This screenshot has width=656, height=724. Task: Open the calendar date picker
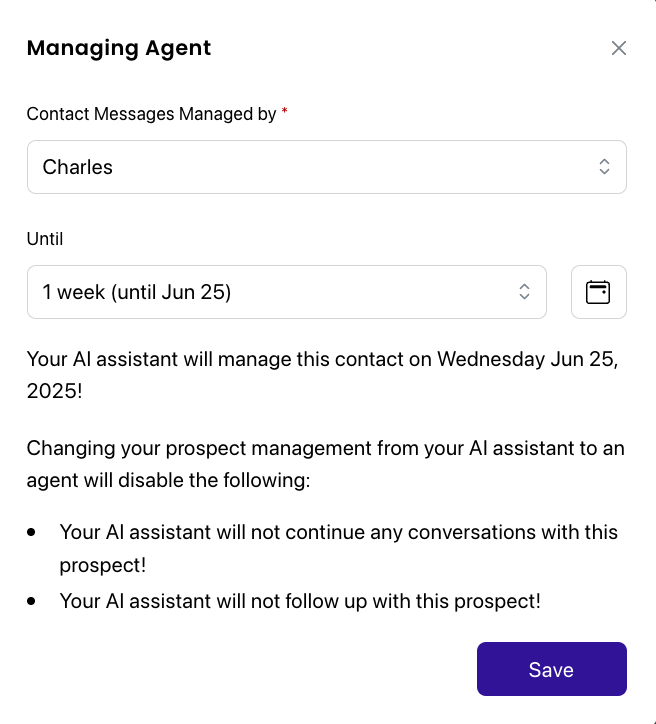point(598,292)
